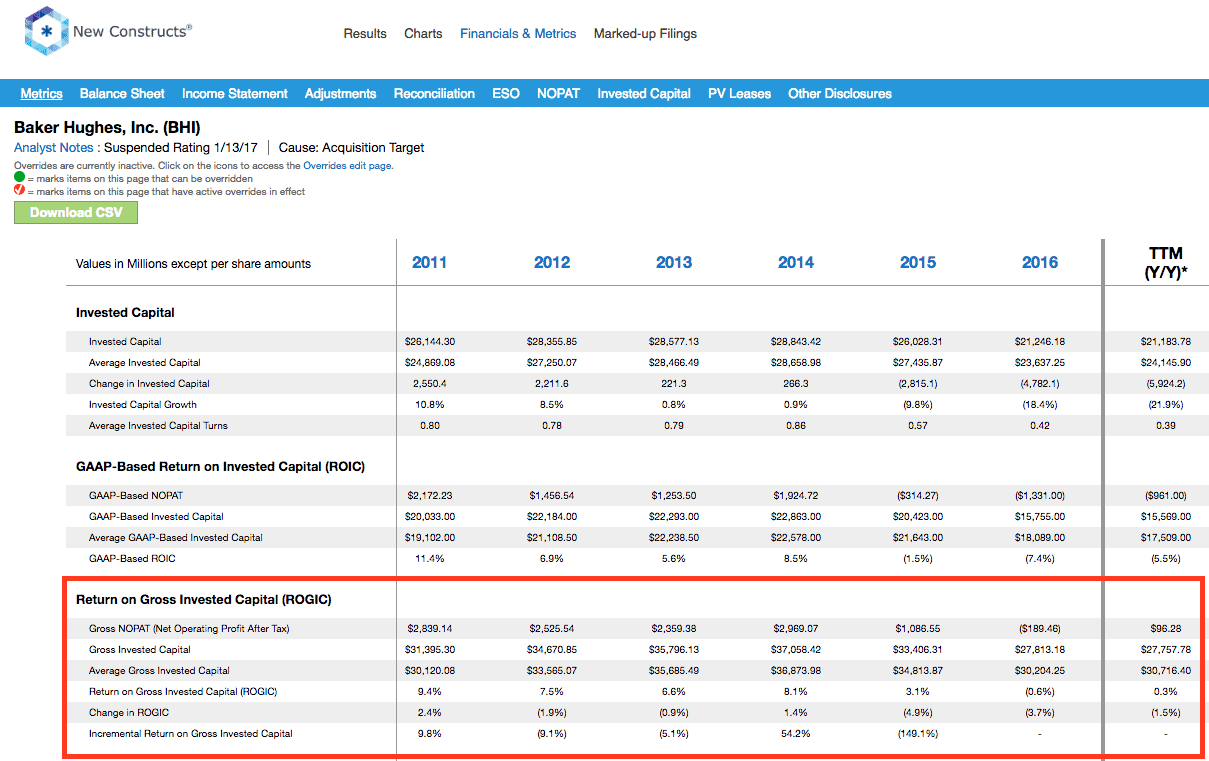The width and height of the screenshot is (1209, 761).
Task: Click Average Gross Invested Capital row label
Action: pyautogui.click(x=159, y=671)
